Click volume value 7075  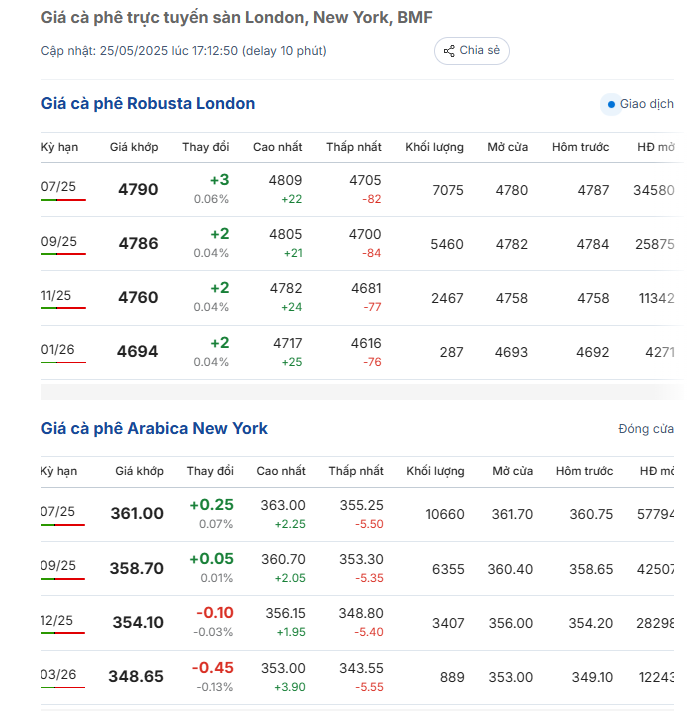(448, 190)
